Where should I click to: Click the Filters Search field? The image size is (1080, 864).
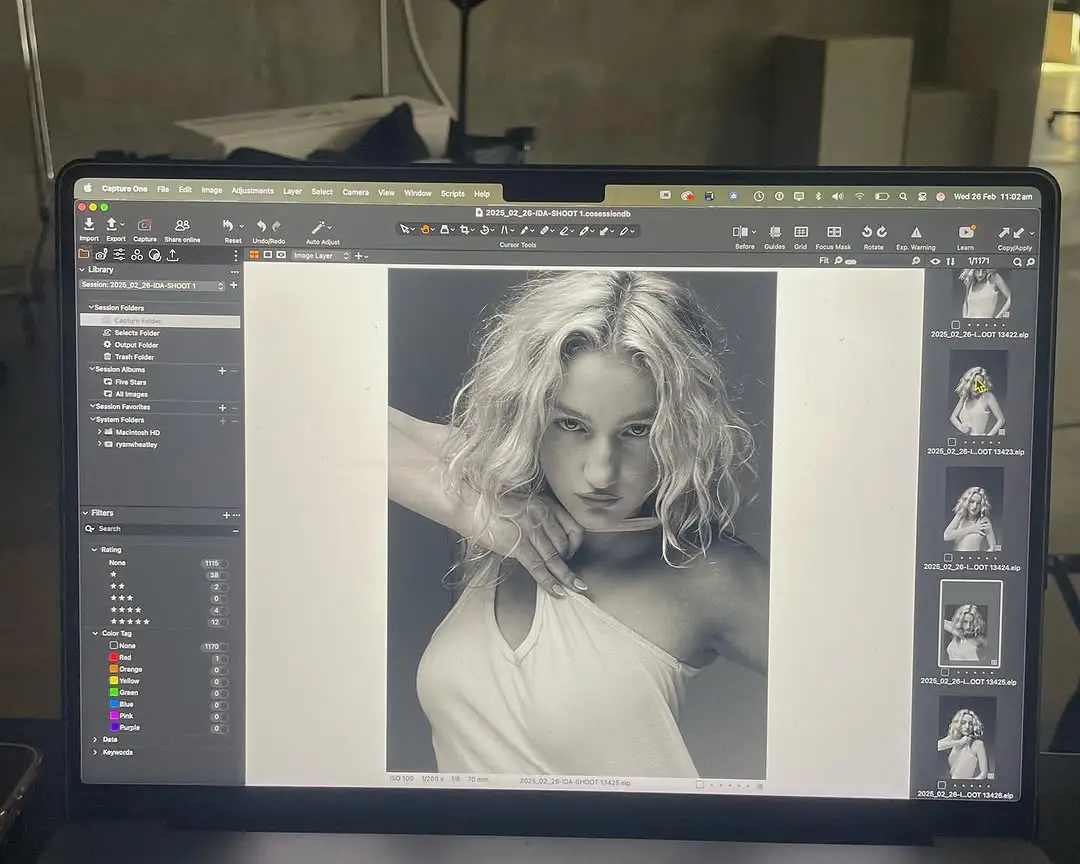pyautogui.click(x=161, y=529)
